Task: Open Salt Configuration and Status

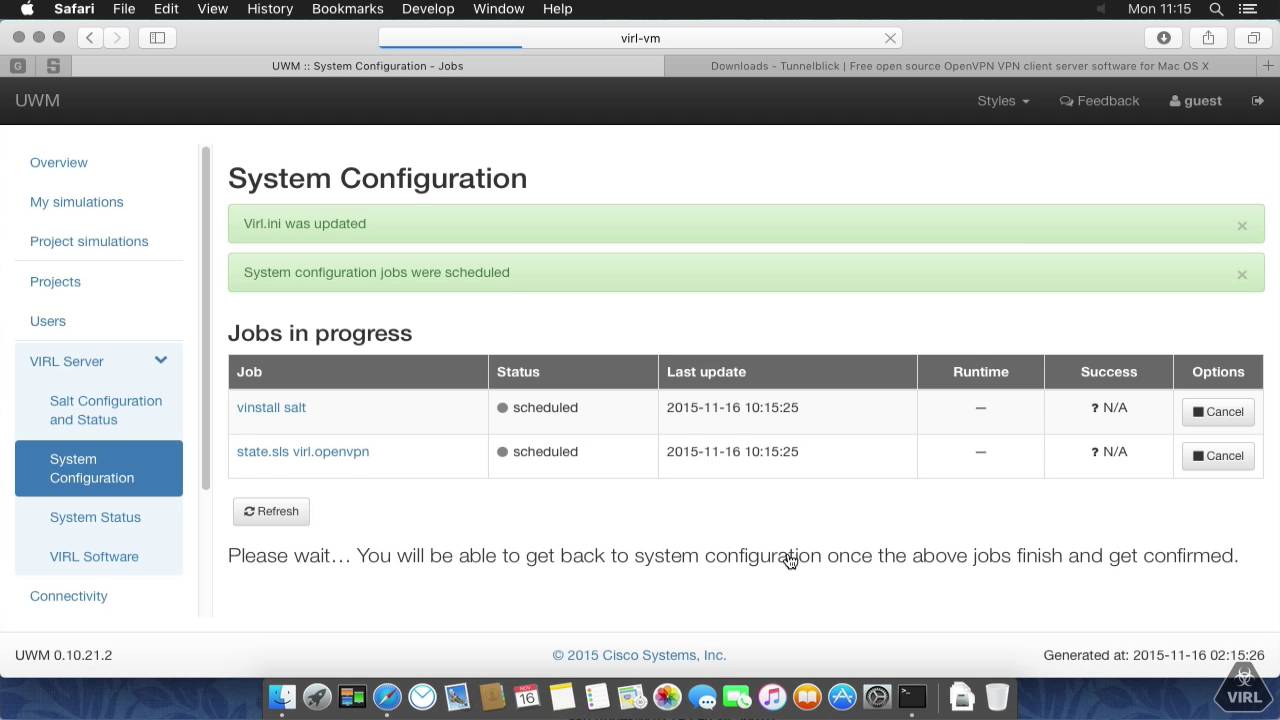Action: pyautogui.click(x=106, y=410)
